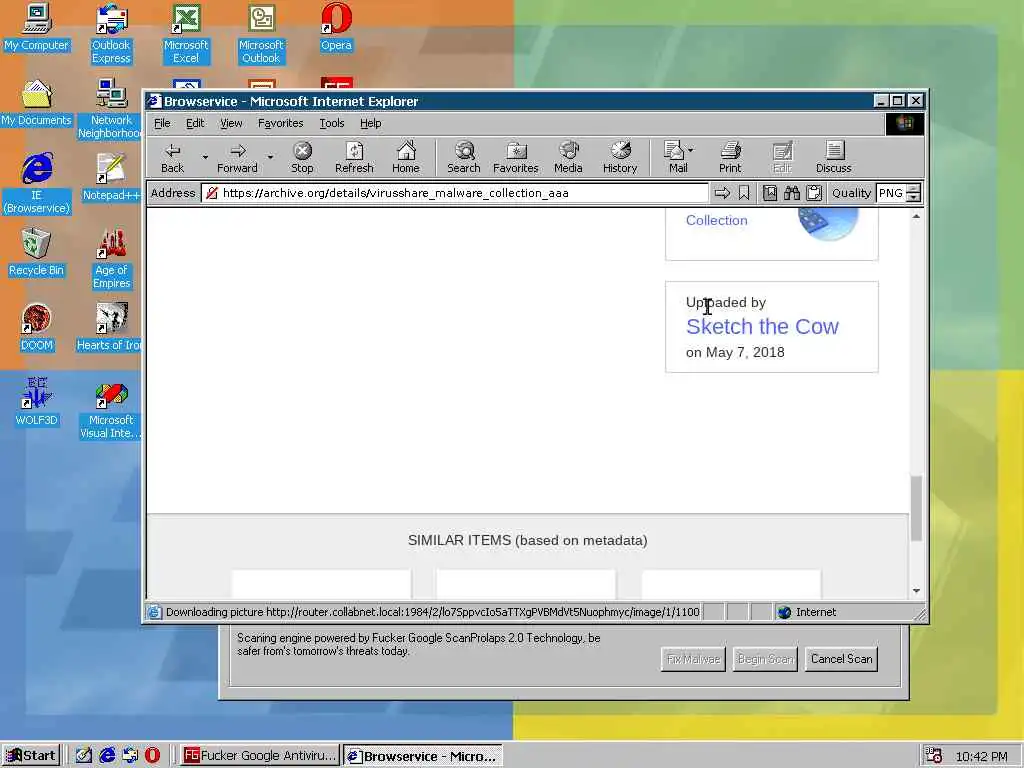Screen dimensions: 1024x768
Task: Refresh the current page
Action: (x=354, y=157)
